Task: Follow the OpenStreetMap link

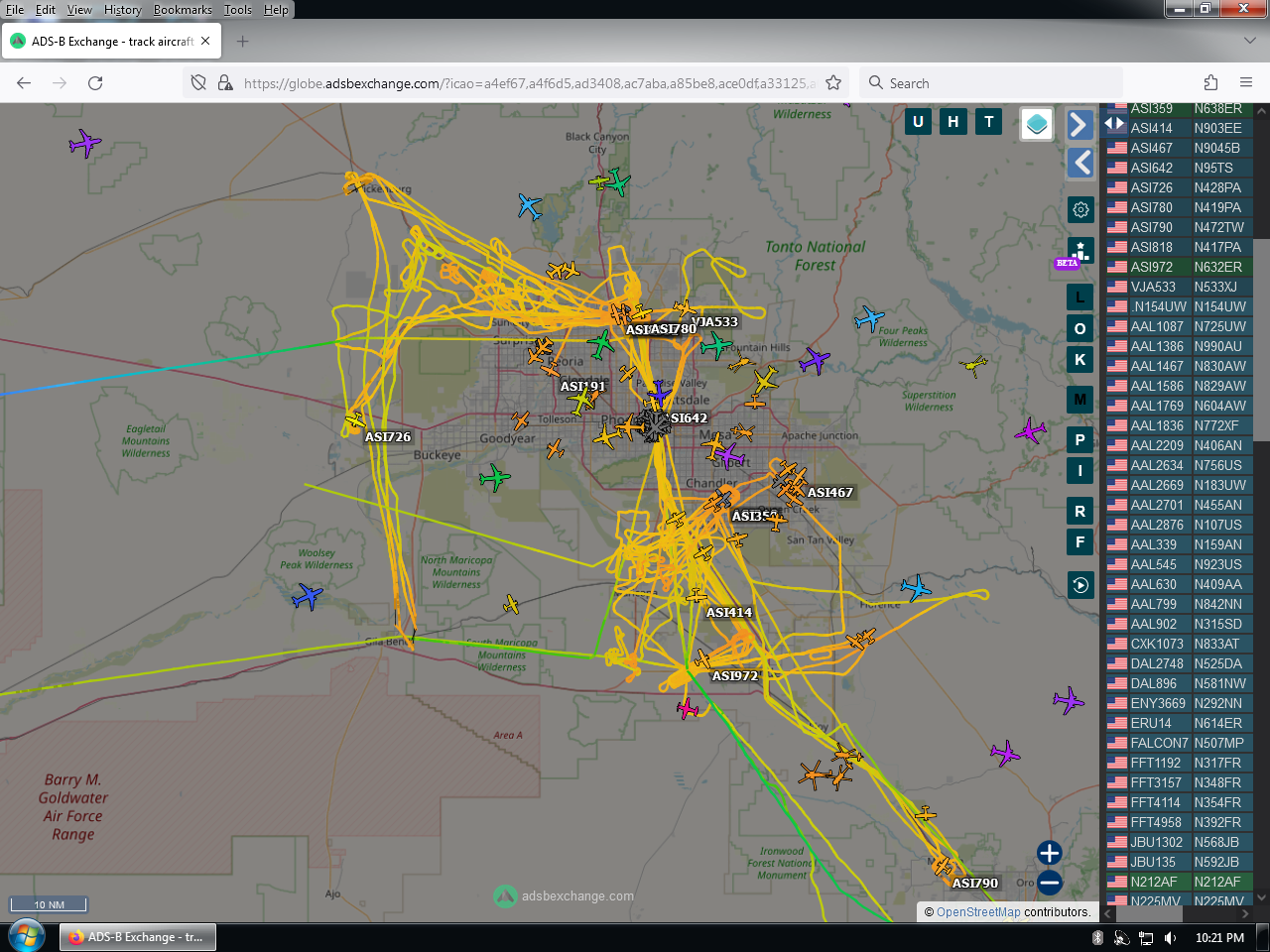Action: coord(978,912)
